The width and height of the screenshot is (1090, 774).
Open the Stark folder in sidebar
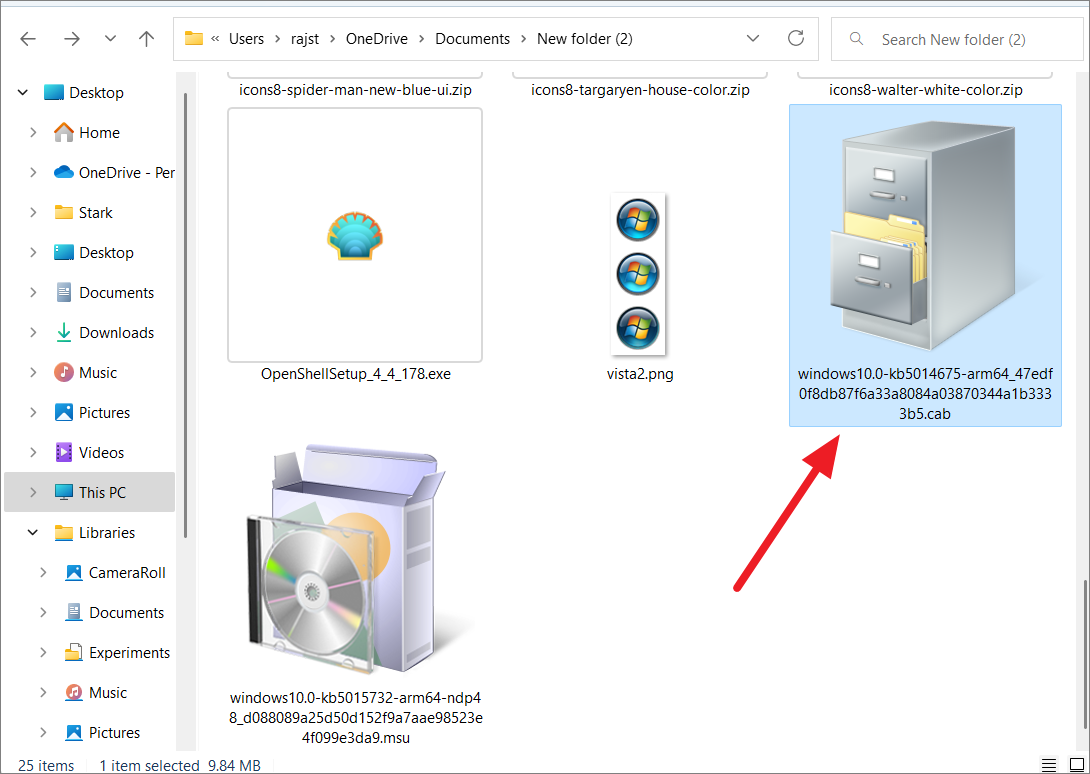(96, 212)
